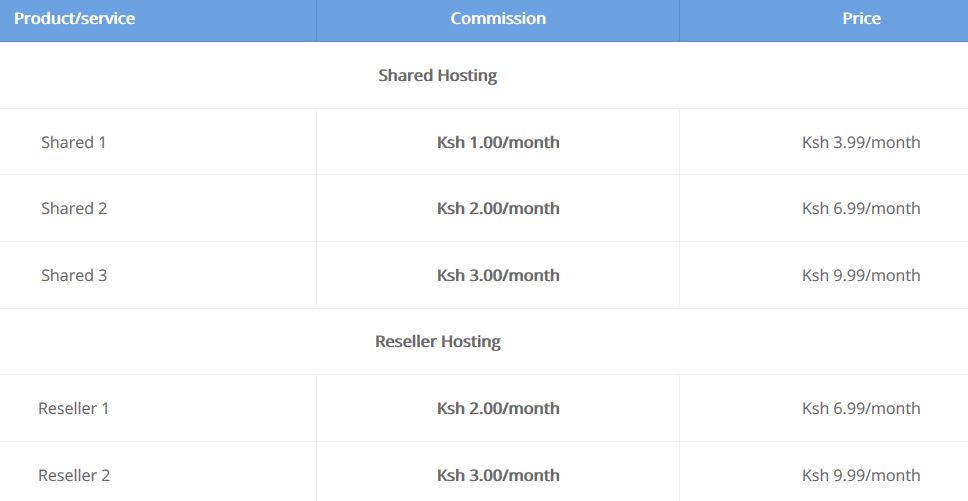Click Shared 2 price Ksh 6.99/month
The height and width of the screenshot is (501, 968).
pos(861,209)
